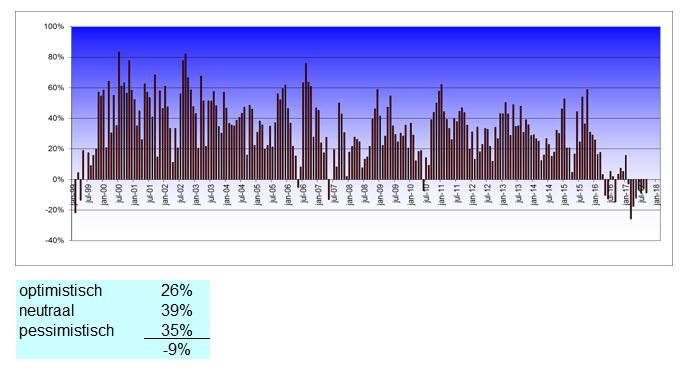This screenshot has width=686, height=373.
Task: Select the 26% value cell
Action: tap(177, 290)
